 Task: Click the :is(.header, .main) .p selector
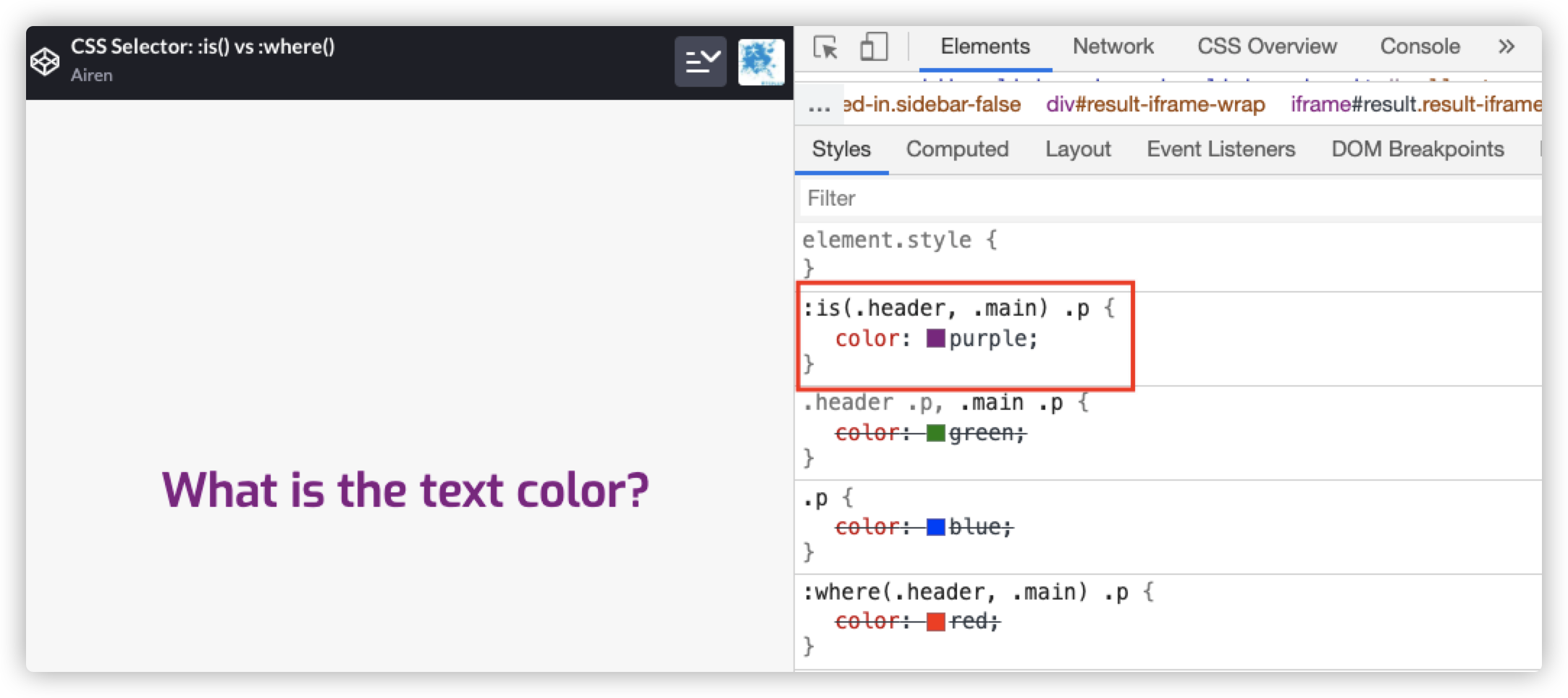(x=946, y=308)
